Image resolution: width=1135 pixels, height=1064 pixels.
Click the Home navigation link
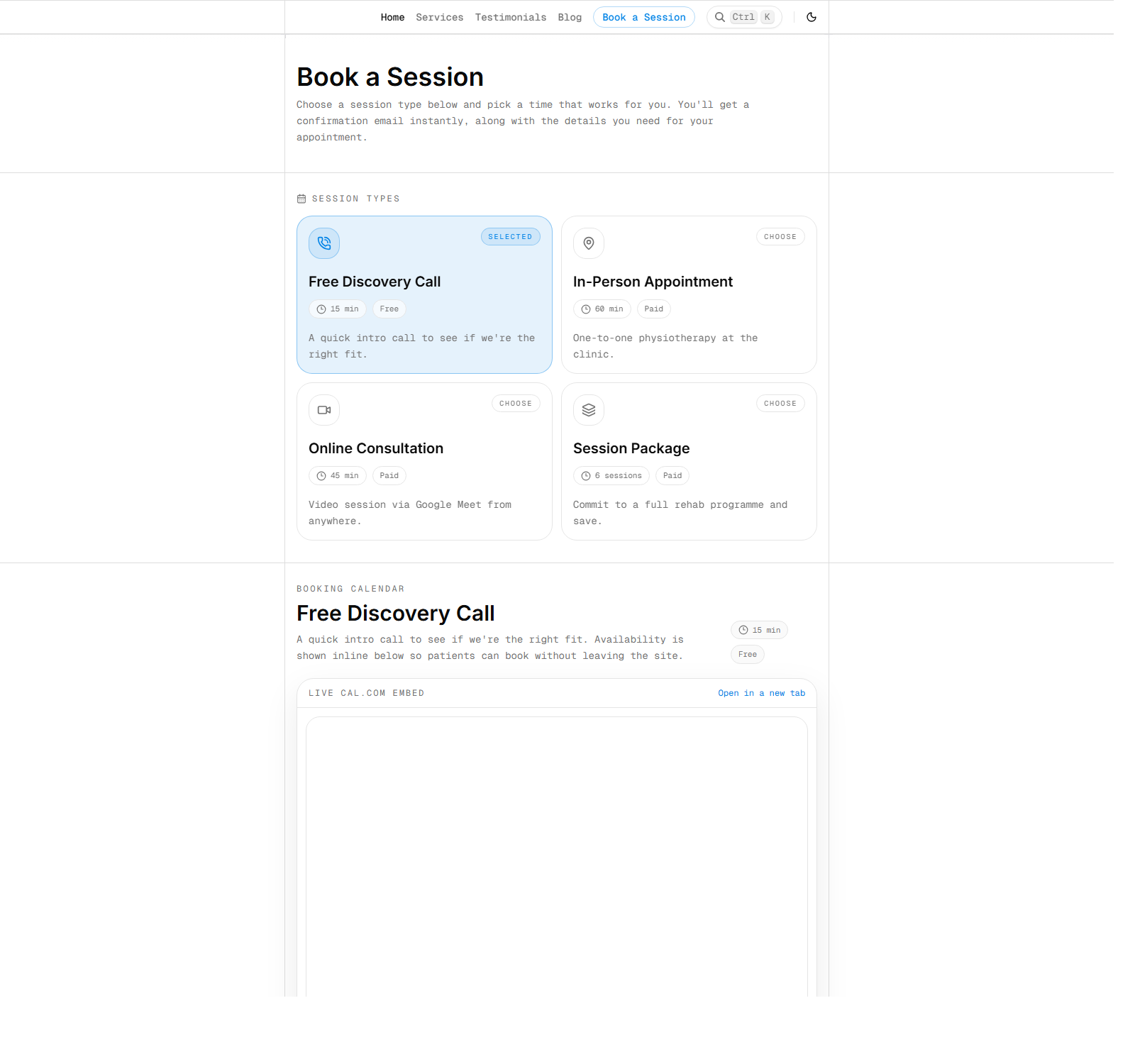pos(392,17)
